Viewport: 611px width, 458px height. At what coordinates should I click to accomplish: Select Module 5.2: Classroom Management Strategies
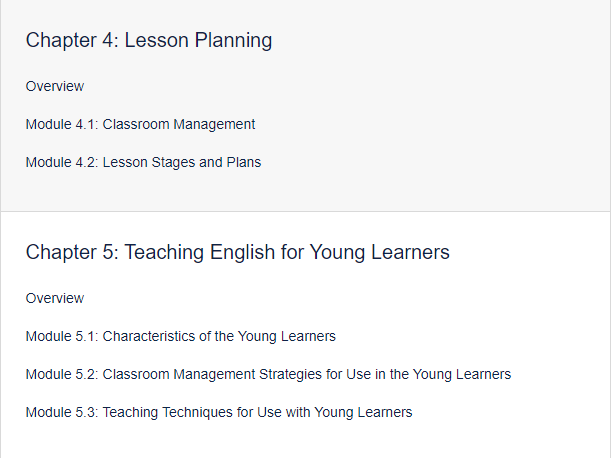[268, 374]
